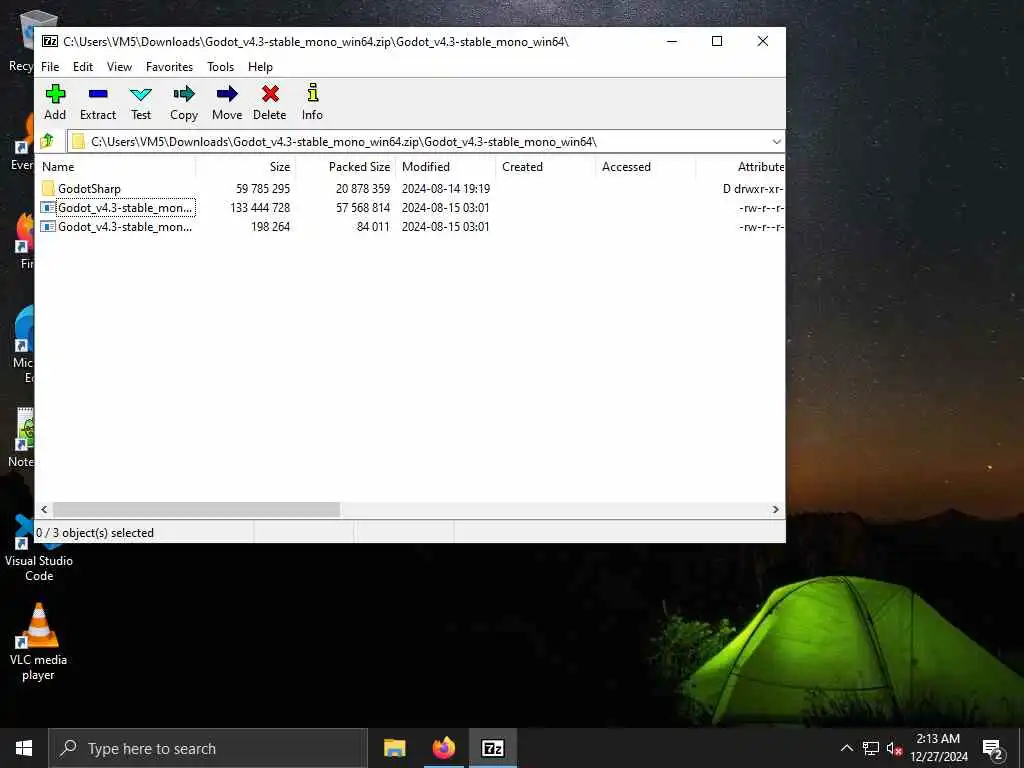Open File Explorer from taskbar

click(x=394, y=748)
